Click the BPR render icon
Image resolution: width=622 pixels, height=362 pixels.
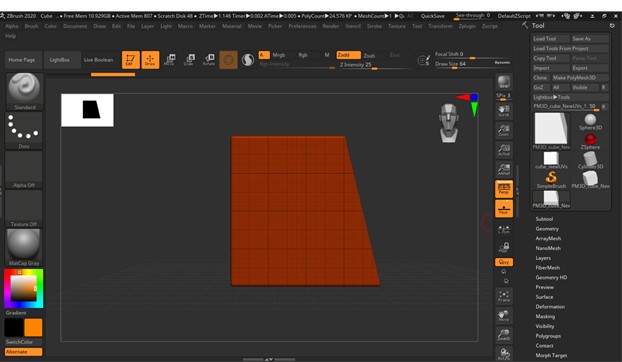tap(504, 82)
